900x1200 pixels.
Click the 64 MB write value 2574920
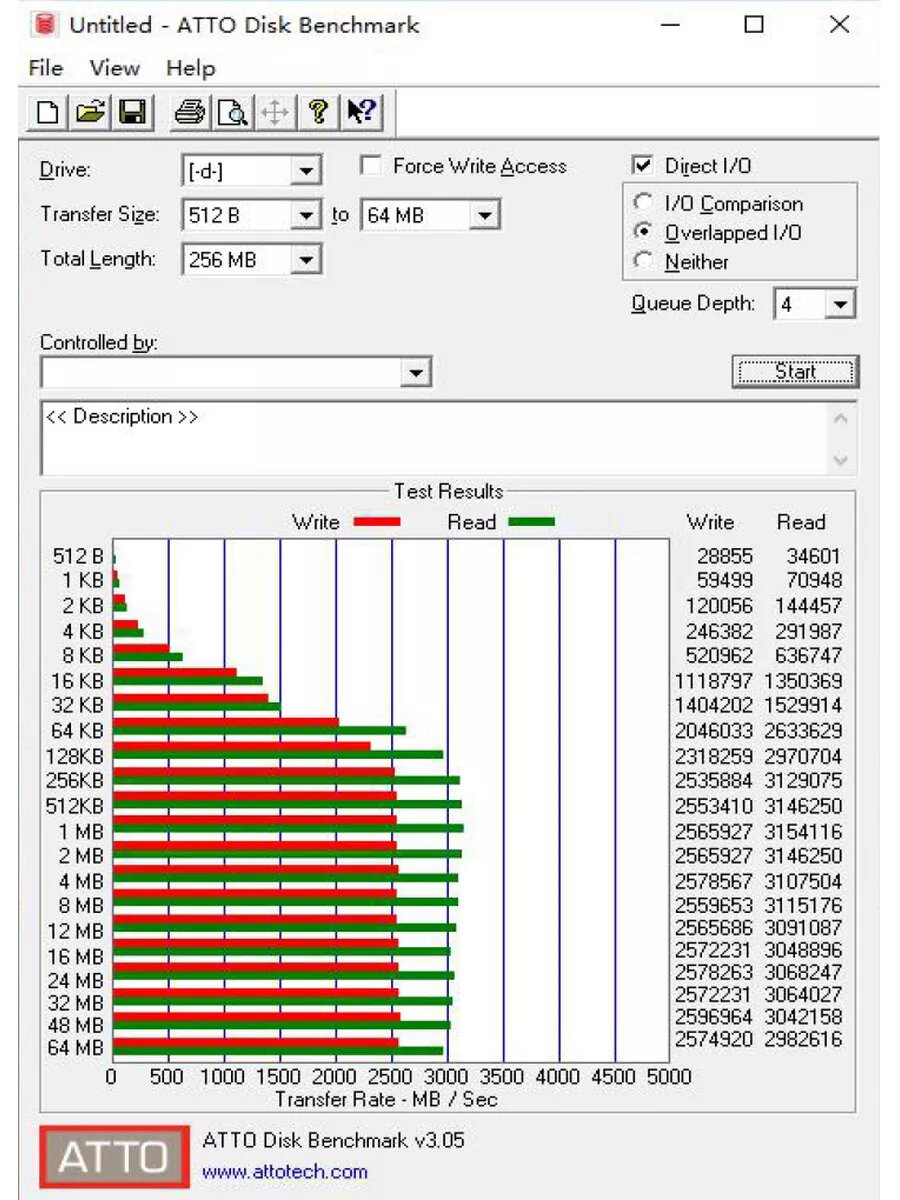click(715, 1039)
